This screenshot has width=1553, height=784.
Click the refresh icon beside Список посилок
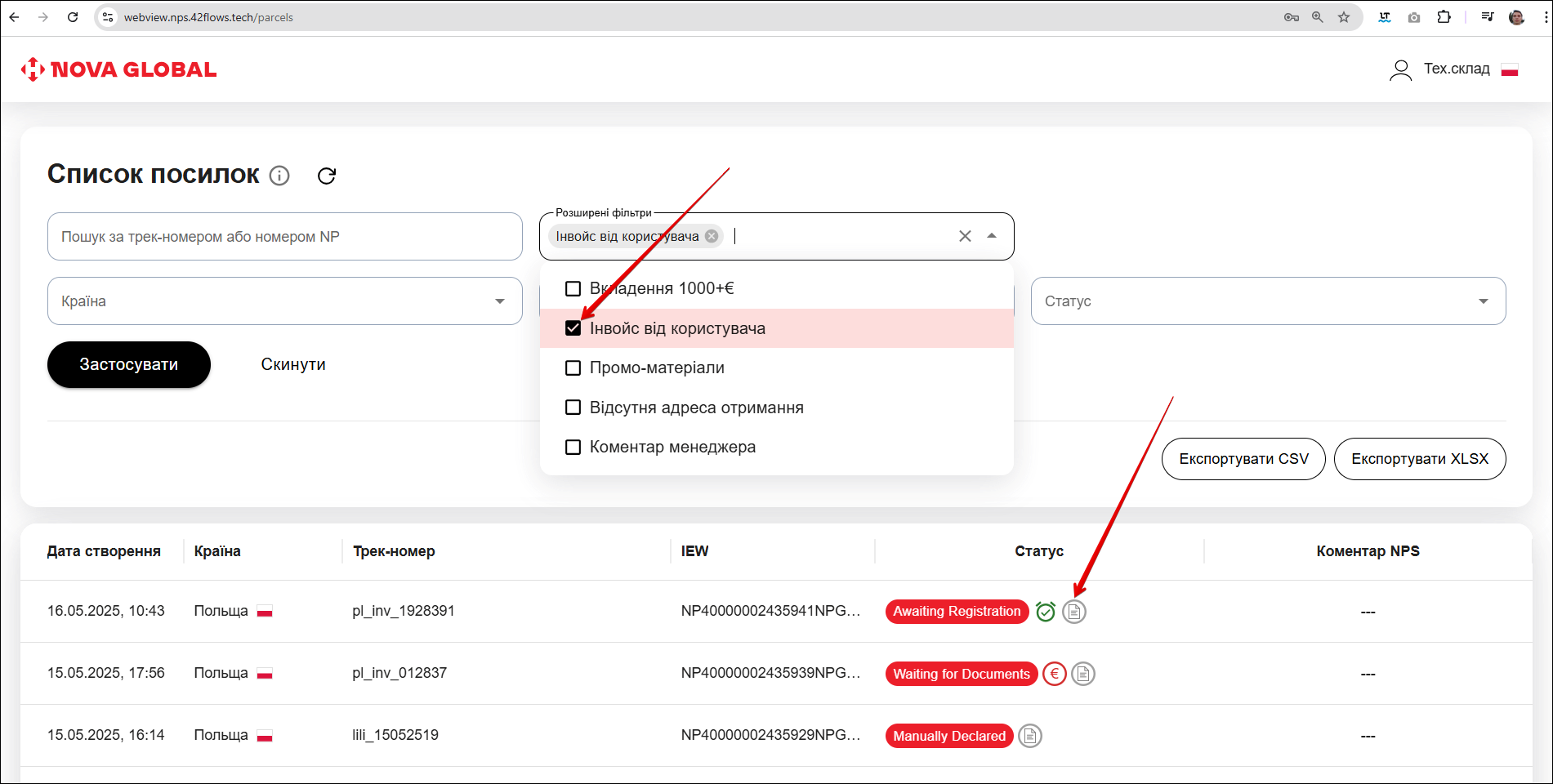click(327, 176)
